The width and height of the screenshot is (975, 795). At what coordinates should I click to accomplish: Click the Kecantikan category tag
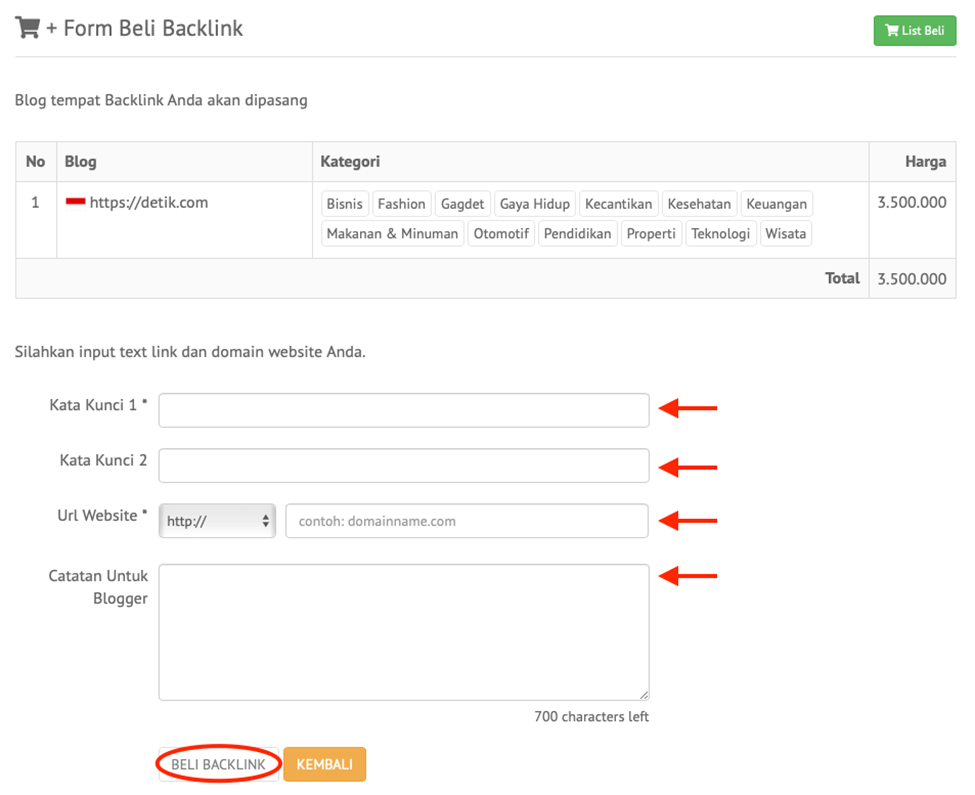tap(618, 204)
